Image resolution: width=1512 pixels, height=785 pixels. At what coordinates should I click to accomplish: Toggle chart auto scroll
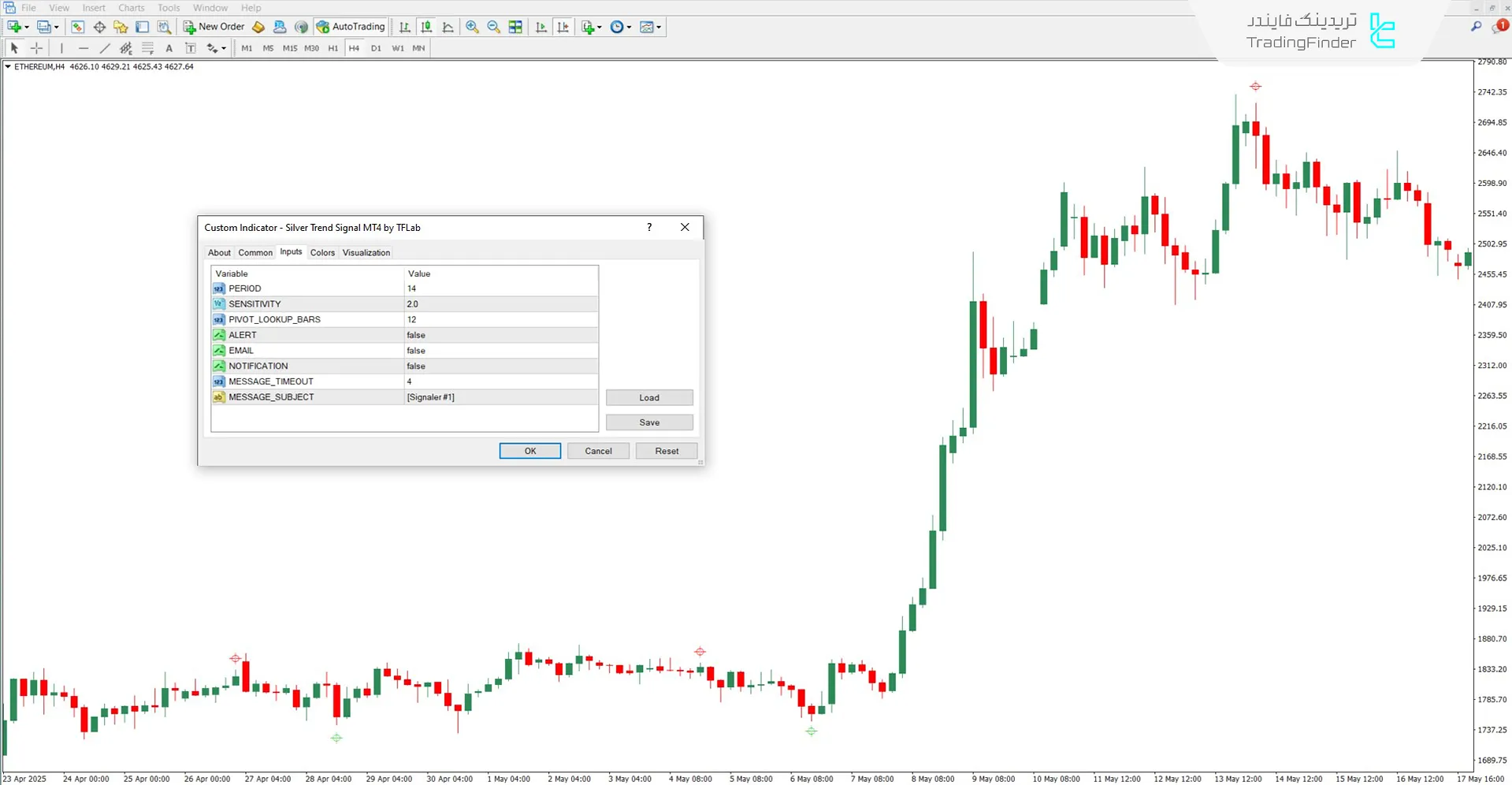pos(541,26)
